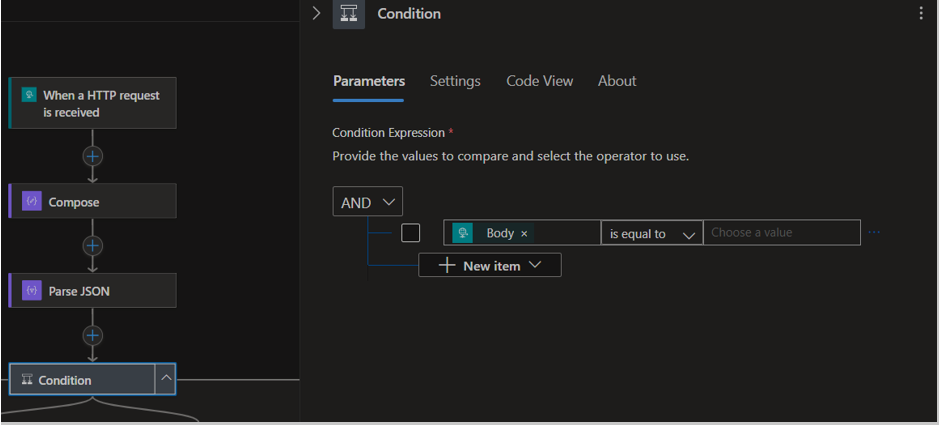Open the 'is equal to' operator dropdown
The width and height of the screenshot is (939, 425).
pos(652,233)
